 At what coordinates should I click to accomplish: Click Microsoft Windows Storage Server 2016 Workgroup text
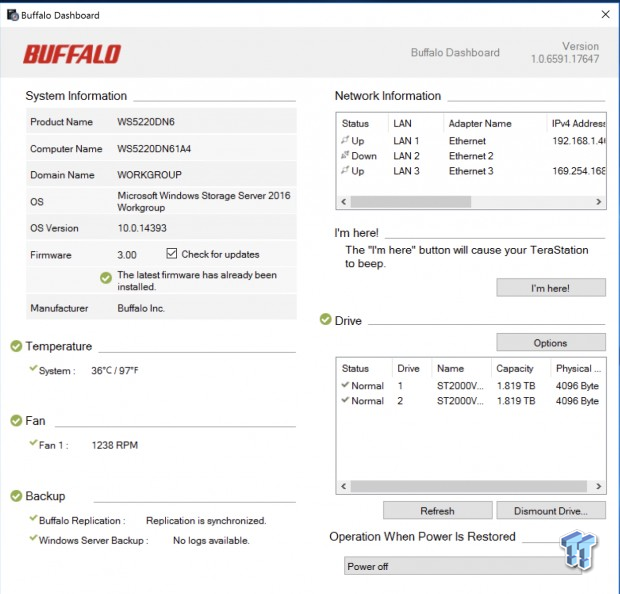[x=204, y=201]
